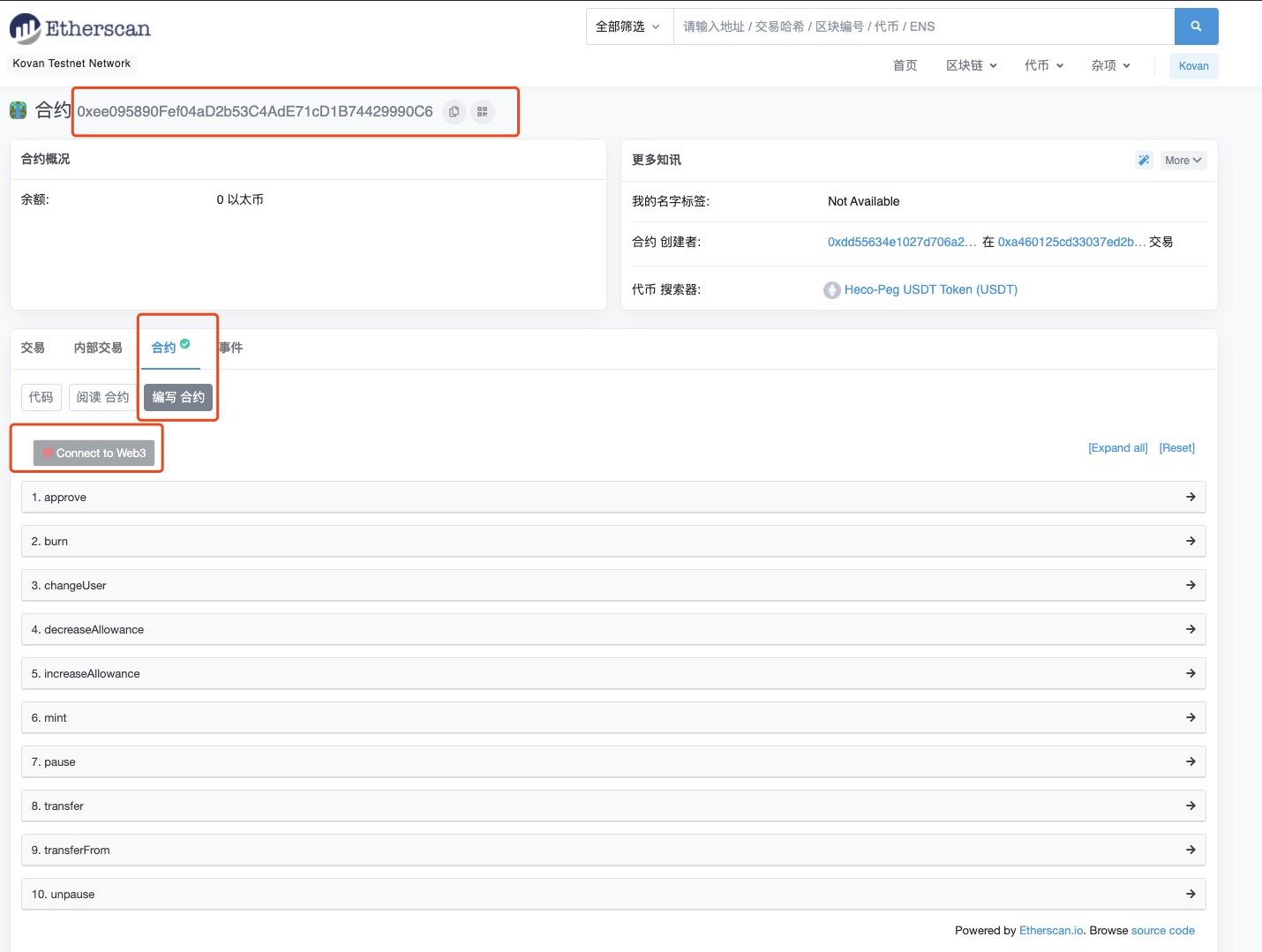Select the 编写 合约 button
This screenshot has width=1262, height=952.
click(178, 397)
